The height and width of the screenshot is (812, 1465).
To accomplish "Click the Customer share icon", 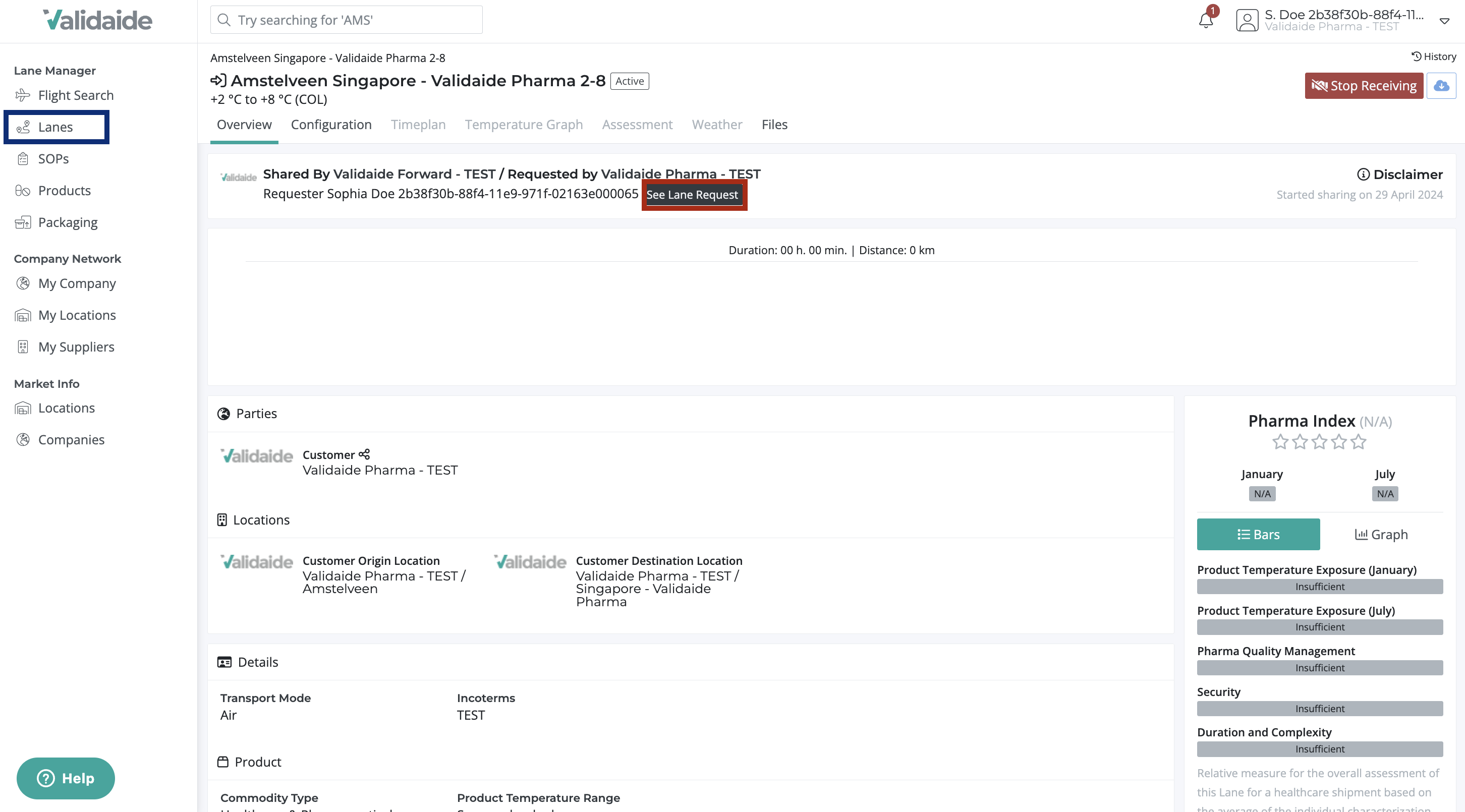I will [365, 454].
